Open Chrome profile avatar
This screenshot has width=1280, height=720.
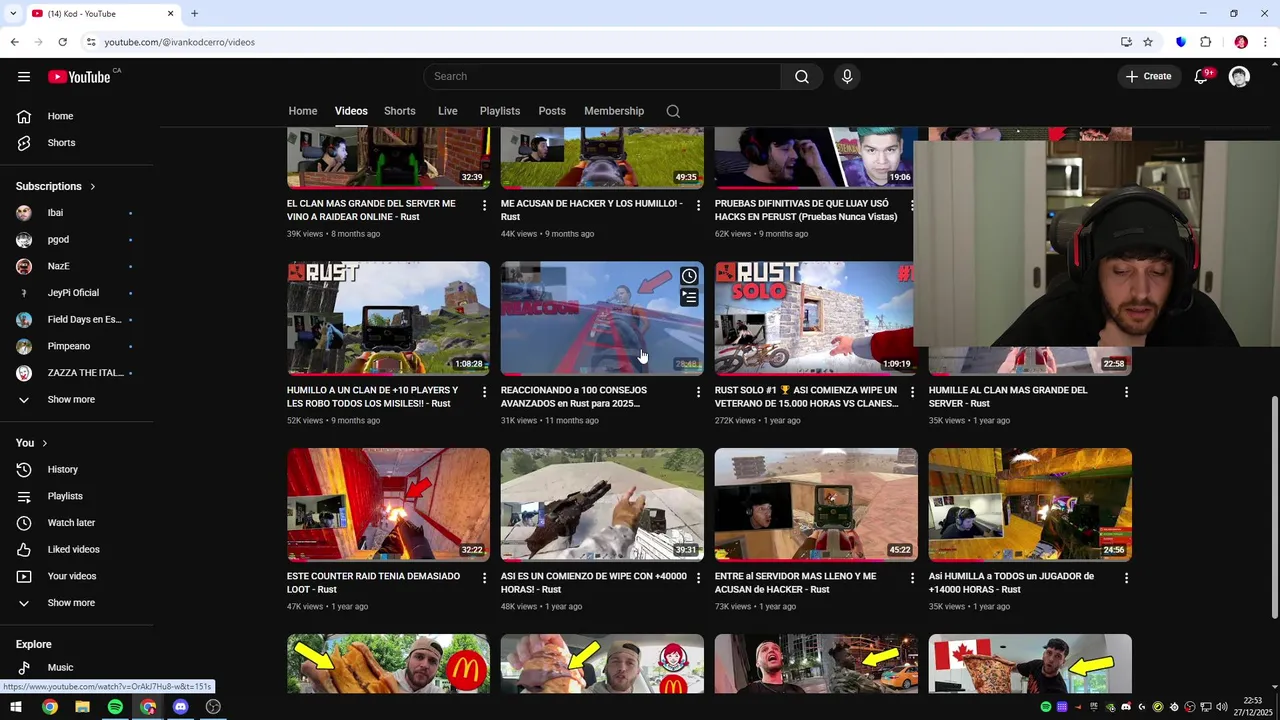1241,42
